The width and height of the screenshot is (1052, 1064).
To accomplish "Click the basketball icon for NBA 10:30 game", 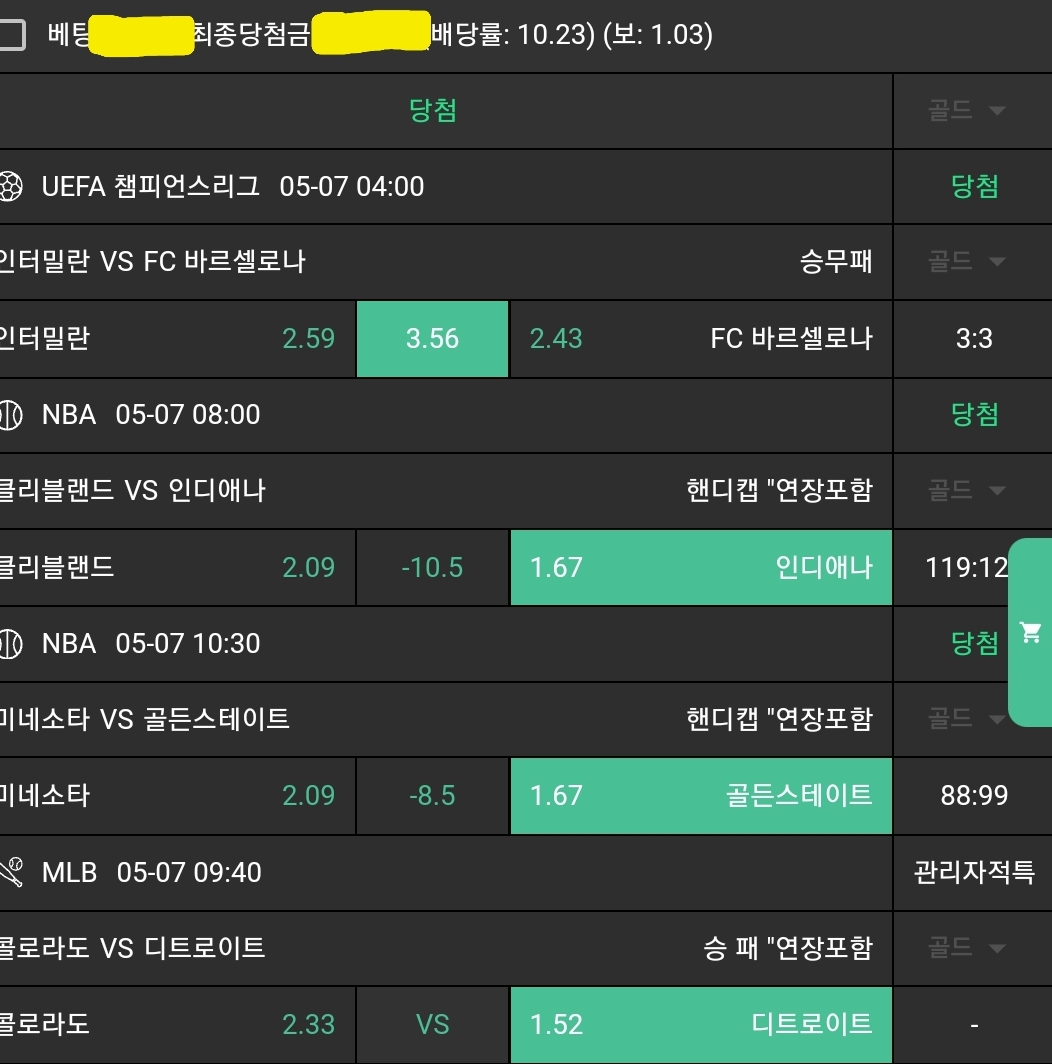I will point(10,643).
